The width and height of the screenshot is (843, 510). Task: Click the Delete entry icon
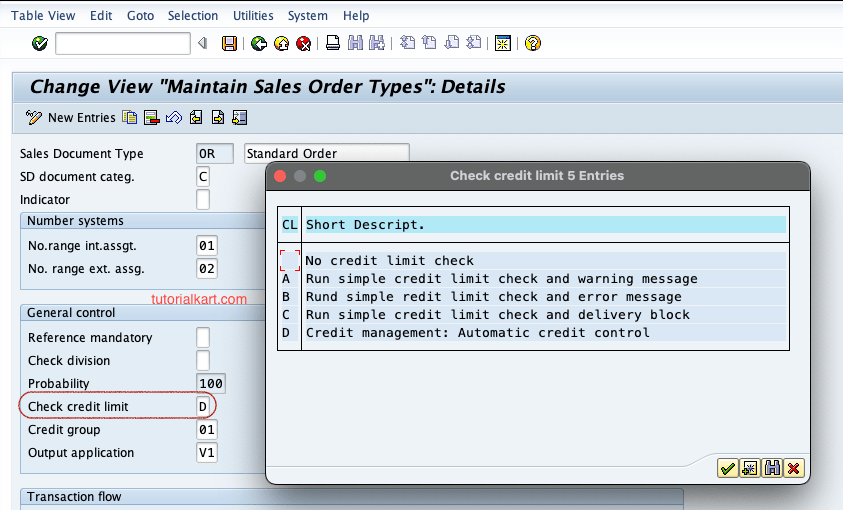click(152, 117)
